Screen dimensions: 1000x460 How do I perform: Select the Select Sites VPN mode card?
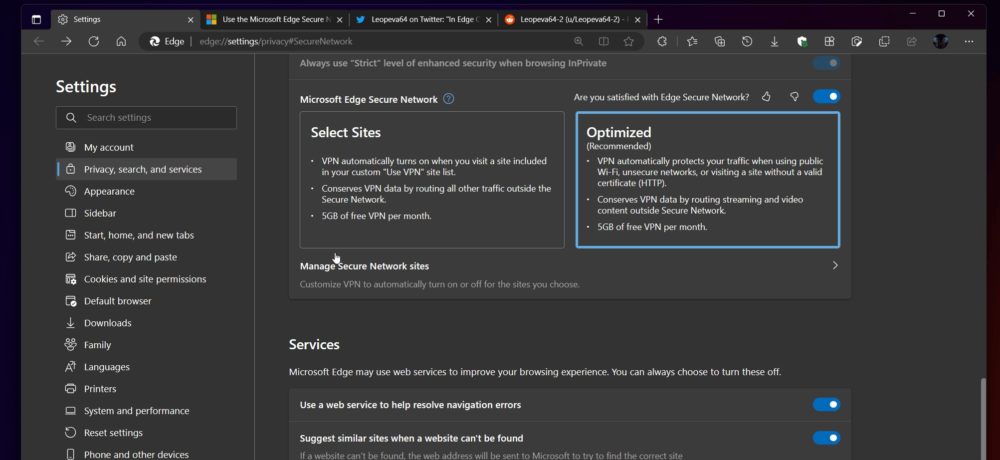click(x=432, y=180)
